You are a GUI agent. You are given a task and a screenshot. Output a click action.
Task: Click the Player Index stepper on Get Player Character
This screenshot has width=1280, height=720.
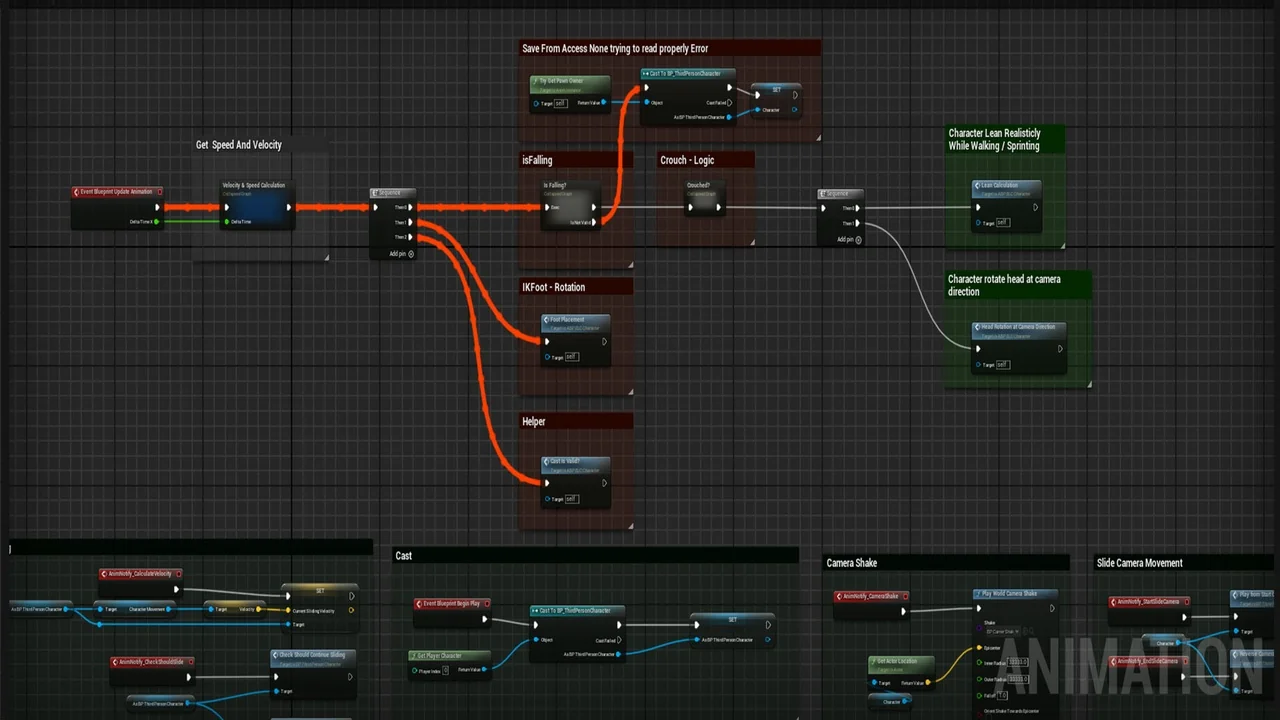pyautogui.click(x=446, y=671)
